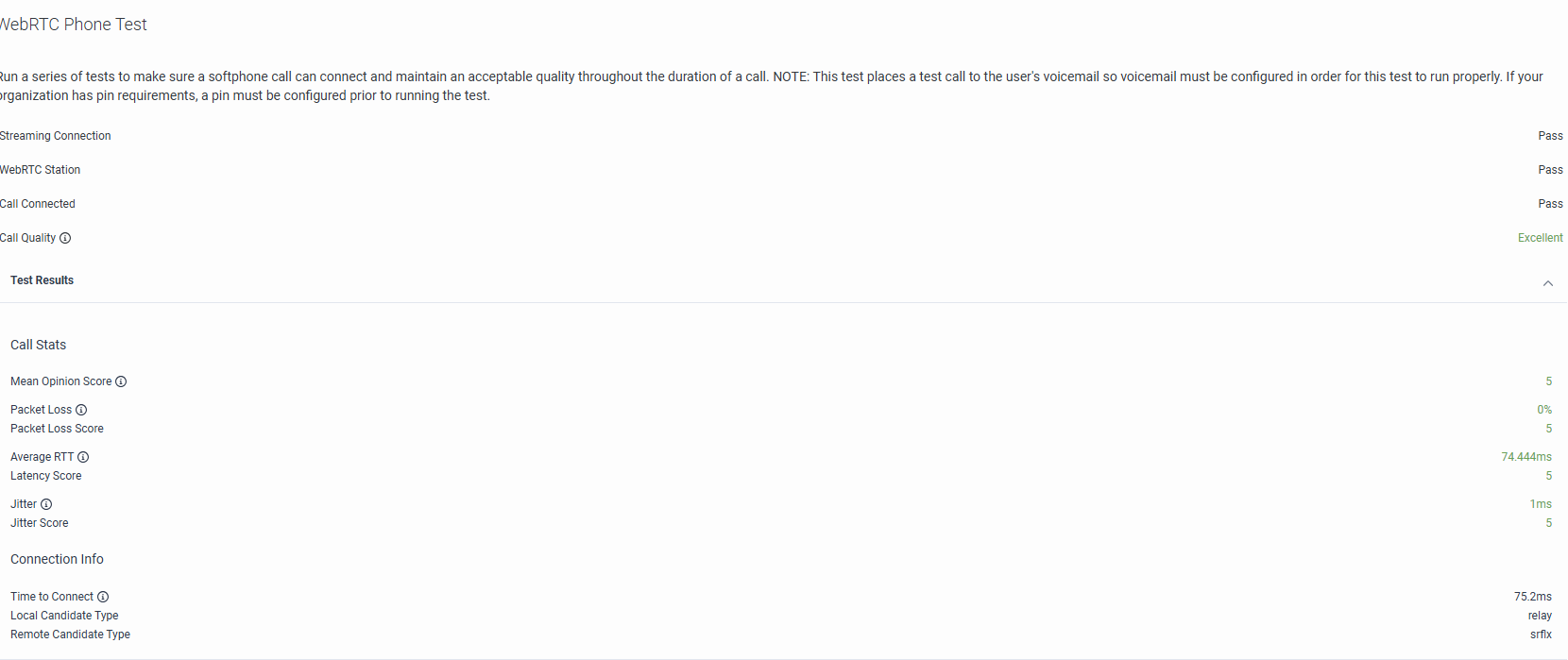Click the 75.2ms Time to Connect value
This screenshot has width=1568, height=660.
point(1532,597)
